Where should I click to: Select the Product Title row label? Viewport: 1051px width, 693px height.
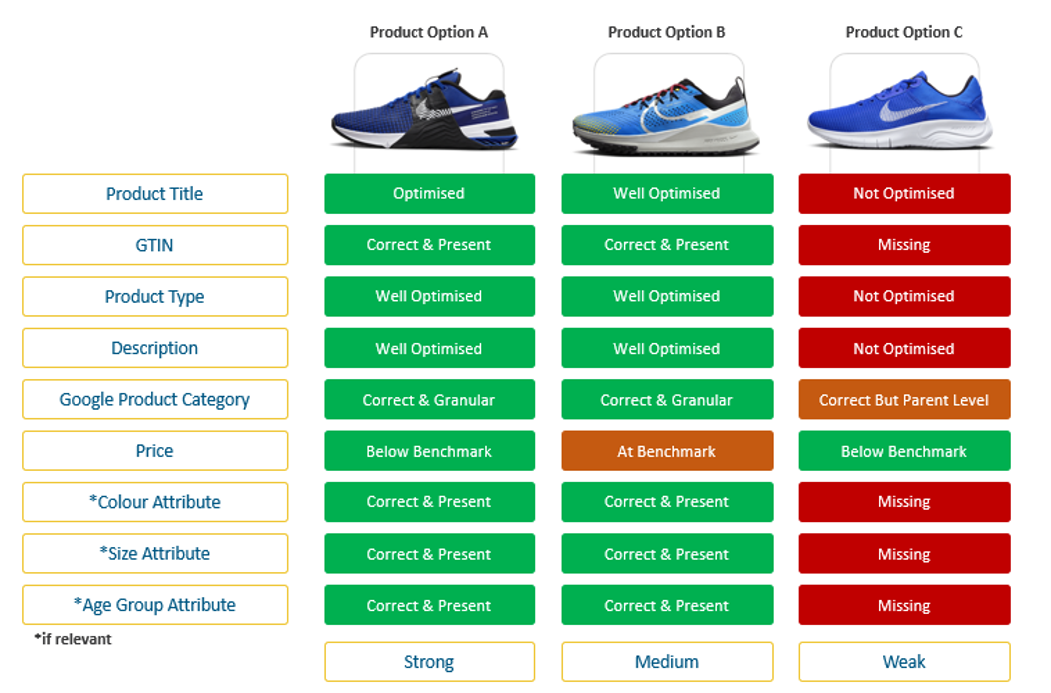[x=155, y=194]
